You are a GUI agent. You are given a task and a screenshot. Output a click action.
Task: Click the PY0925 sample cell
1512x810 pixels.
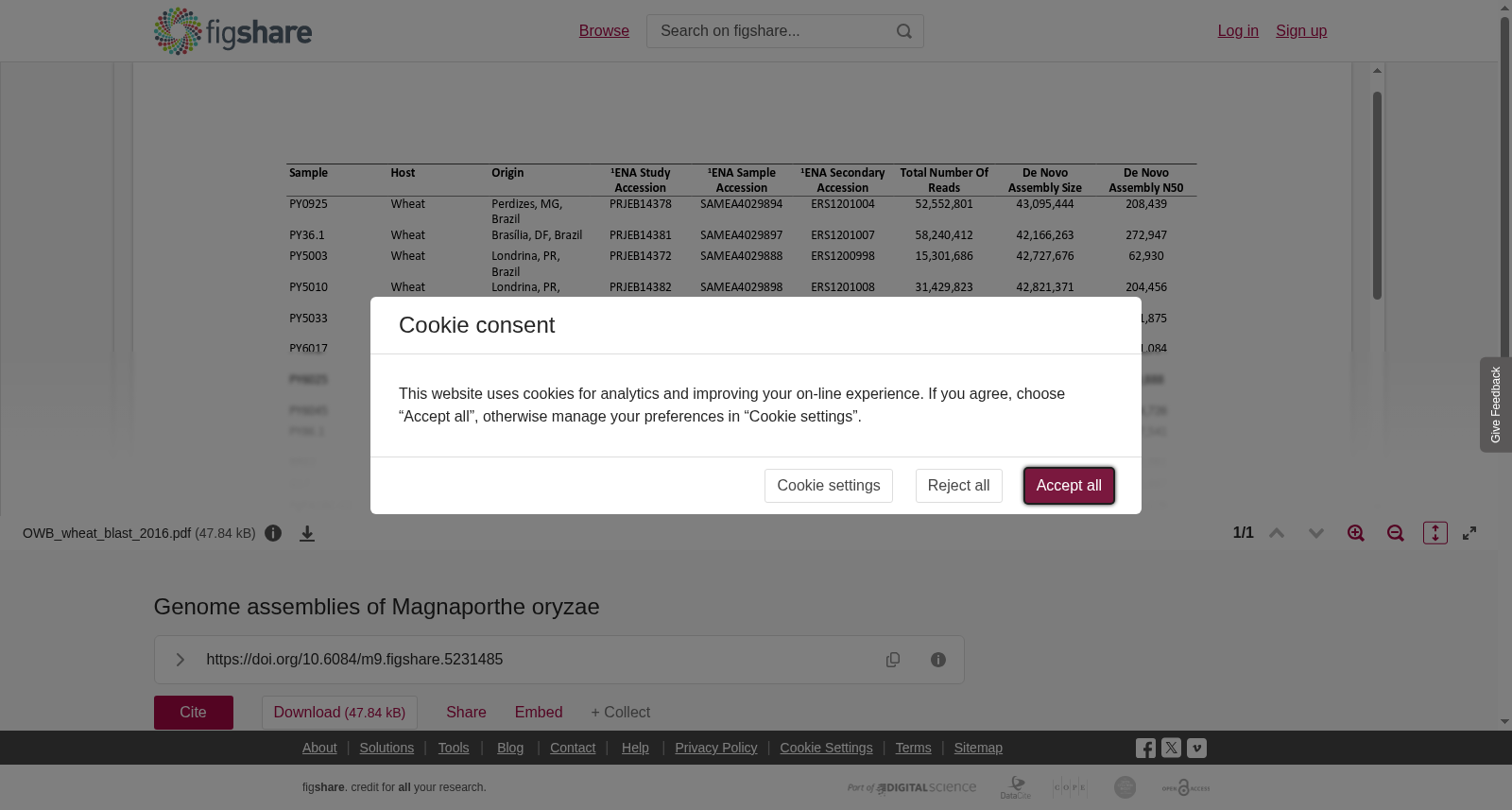pos(308,204)
